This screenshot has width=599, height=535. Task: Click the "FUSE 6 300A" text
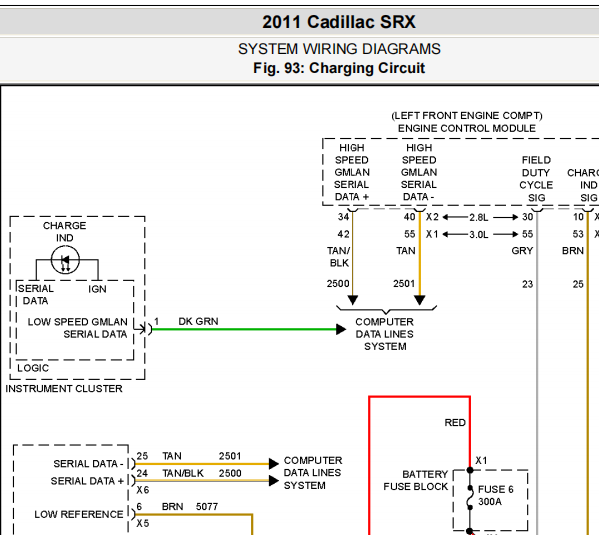(x=495, y=495)
